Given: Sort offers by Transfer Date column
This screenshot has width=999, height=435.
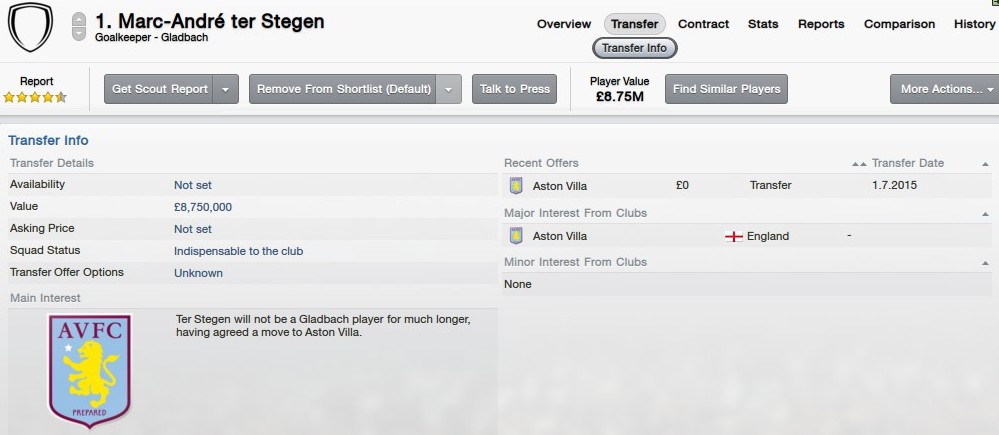Looking at the screenshot, I should tap(906, 163).
